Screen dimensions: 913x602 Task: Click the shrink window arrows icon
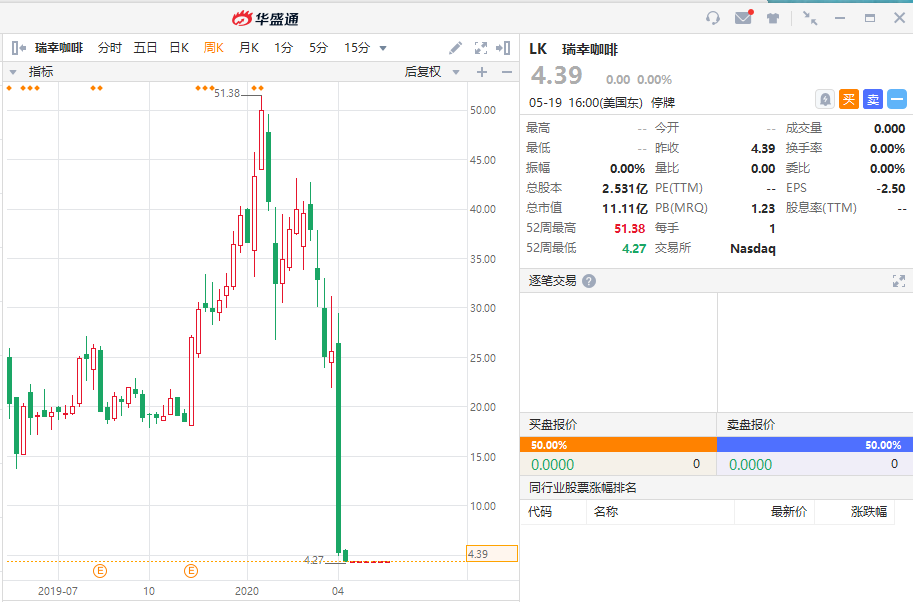click(810, 18)
